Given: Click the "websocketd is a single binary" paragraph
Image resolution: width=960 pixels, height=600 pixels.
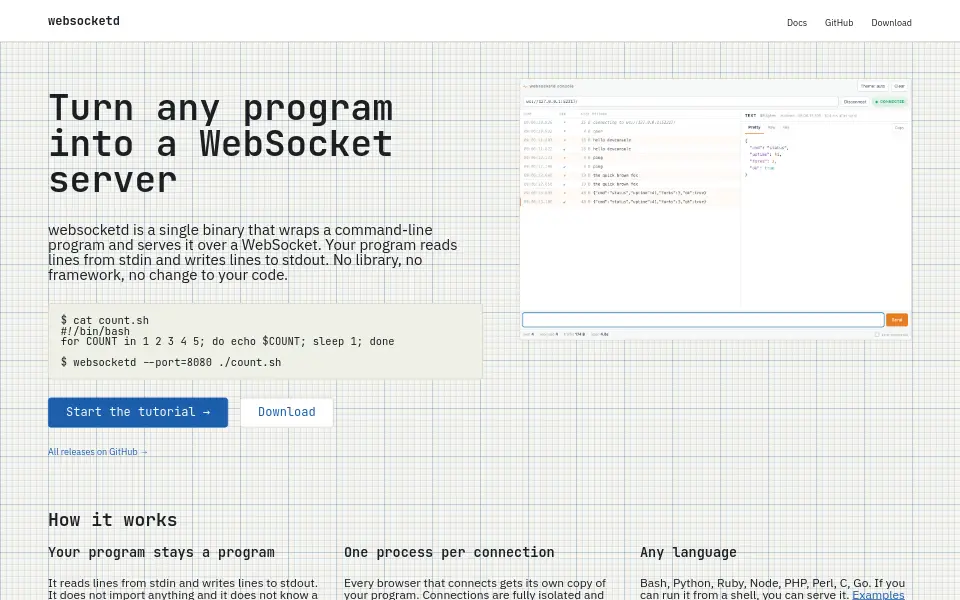Looking at the screenshot, I should (253, 252).
